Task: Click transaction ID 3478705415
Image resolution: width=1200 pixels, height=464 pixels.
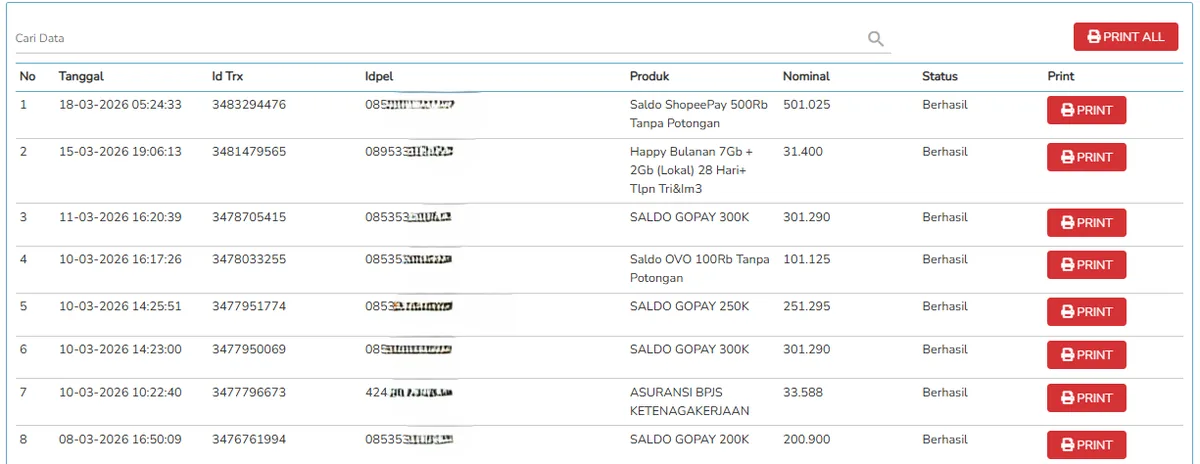Action: 249,217
